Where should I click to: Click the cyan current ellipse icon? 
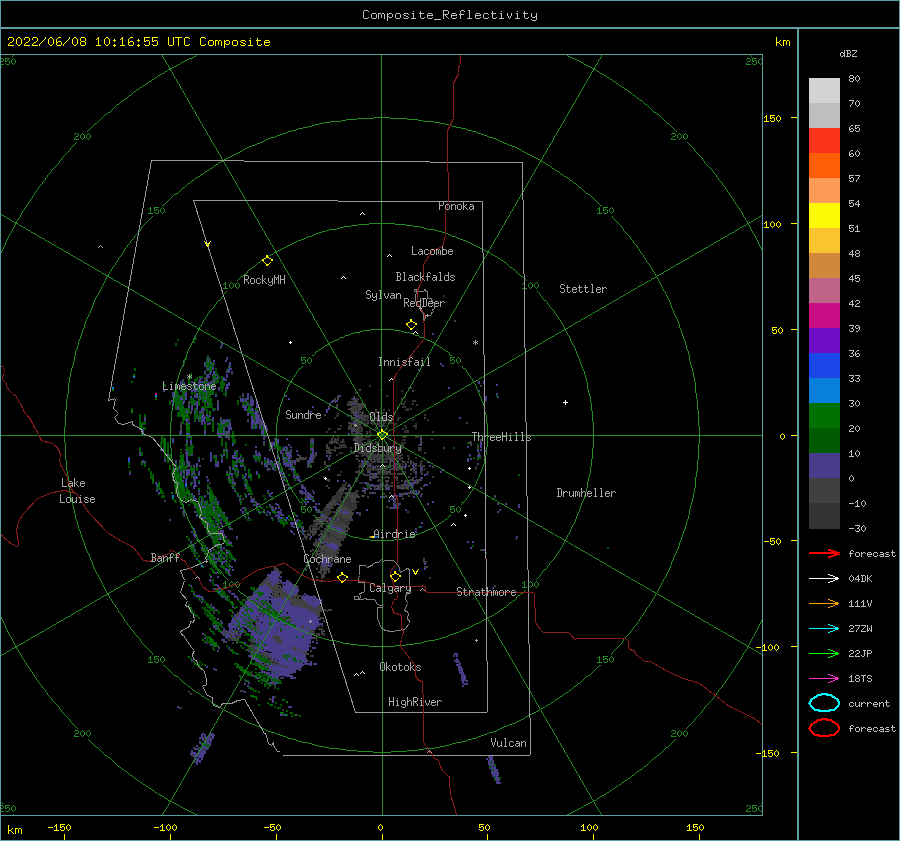[824, 703]
